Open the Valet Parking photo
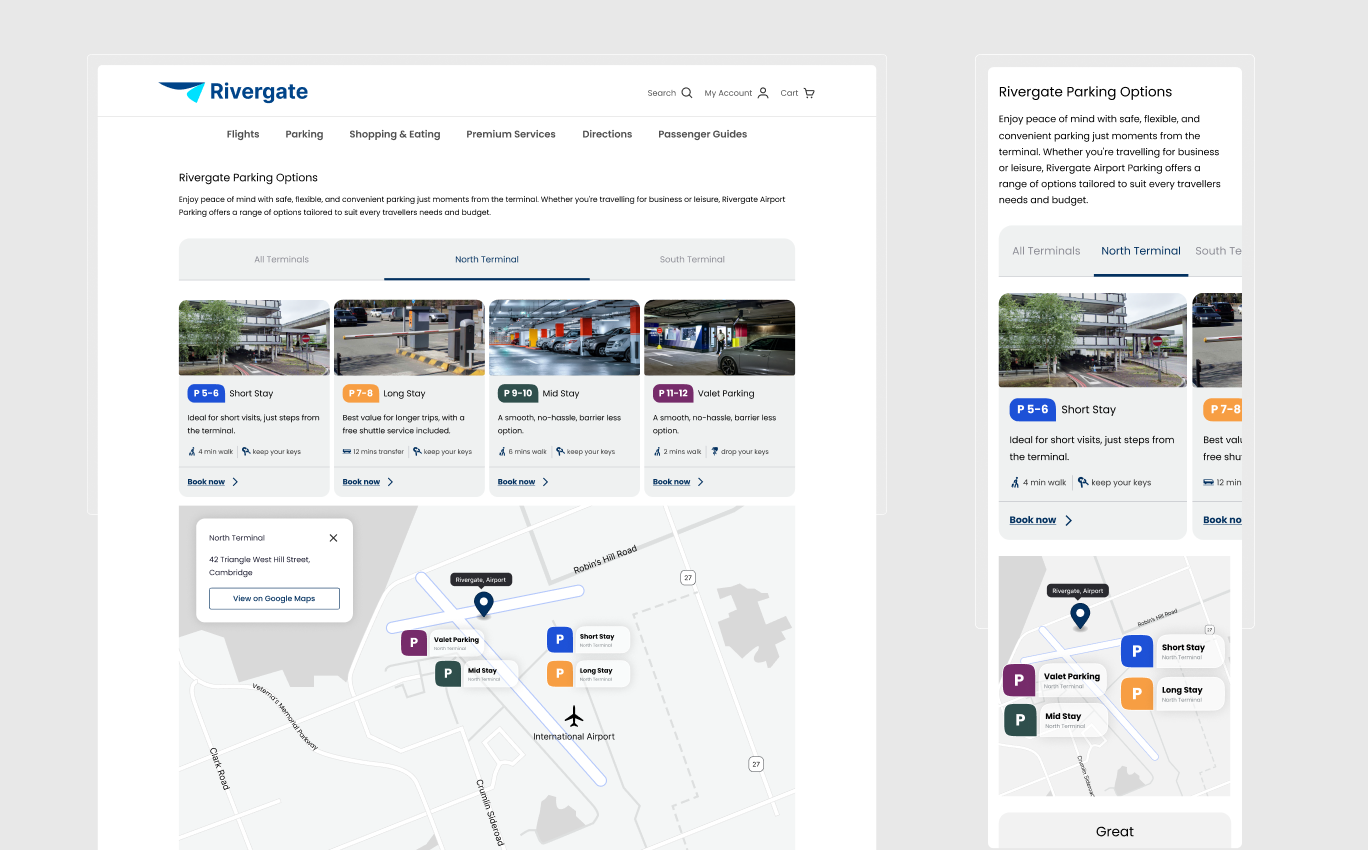The width and height of the screenshot is (1368, 850). [720, 338]
